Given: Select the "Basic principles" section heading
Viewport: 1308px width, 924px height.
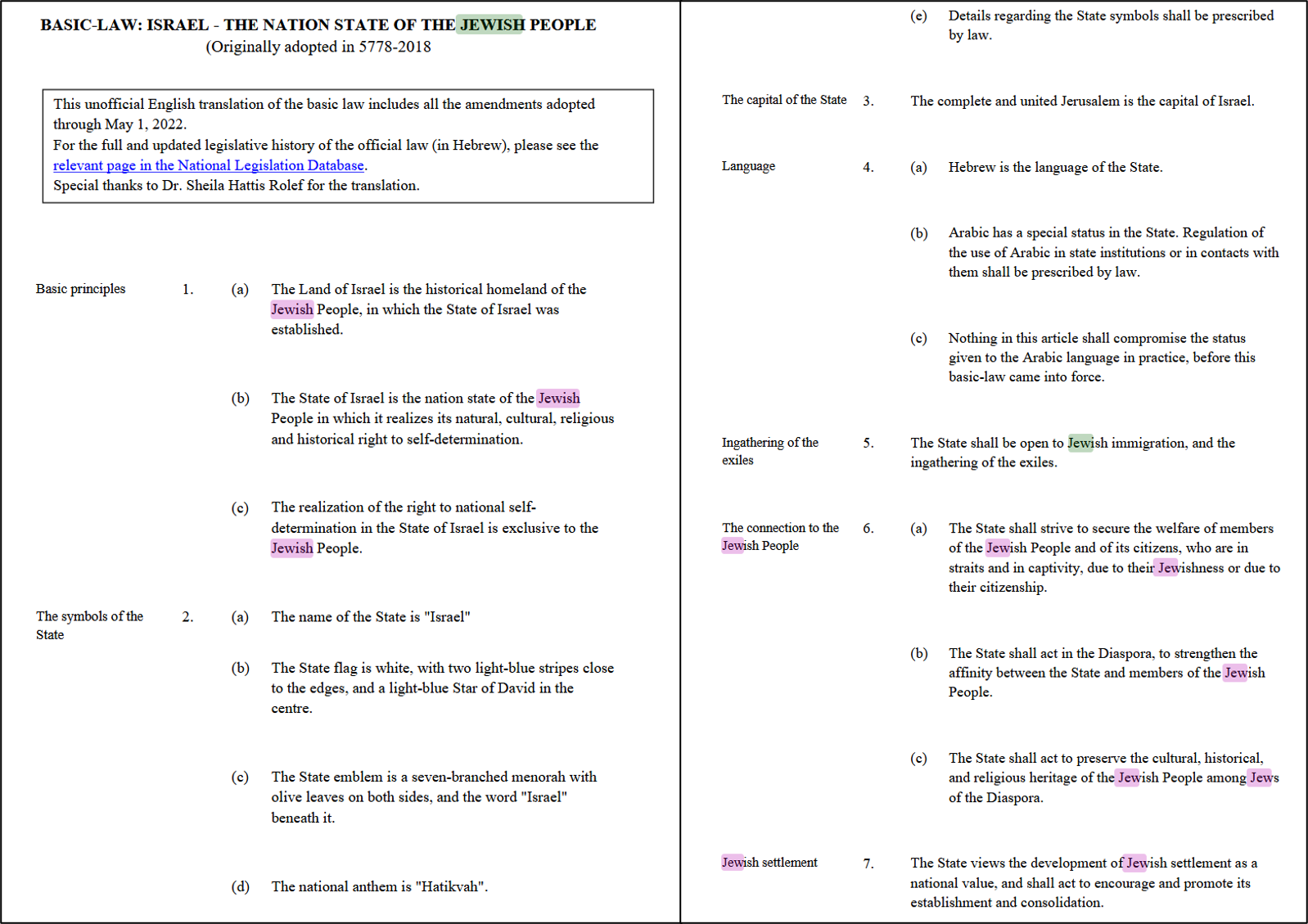Looking at the screenshot, I should (x=80, y=289).
